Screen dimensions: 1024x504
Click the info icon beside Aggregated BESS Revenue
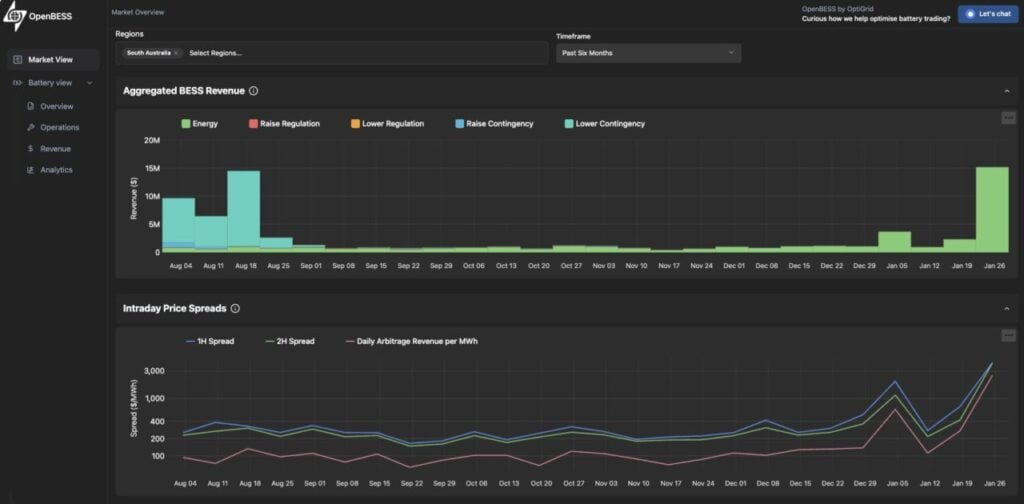pyautogui.click(x=254, y=91)
